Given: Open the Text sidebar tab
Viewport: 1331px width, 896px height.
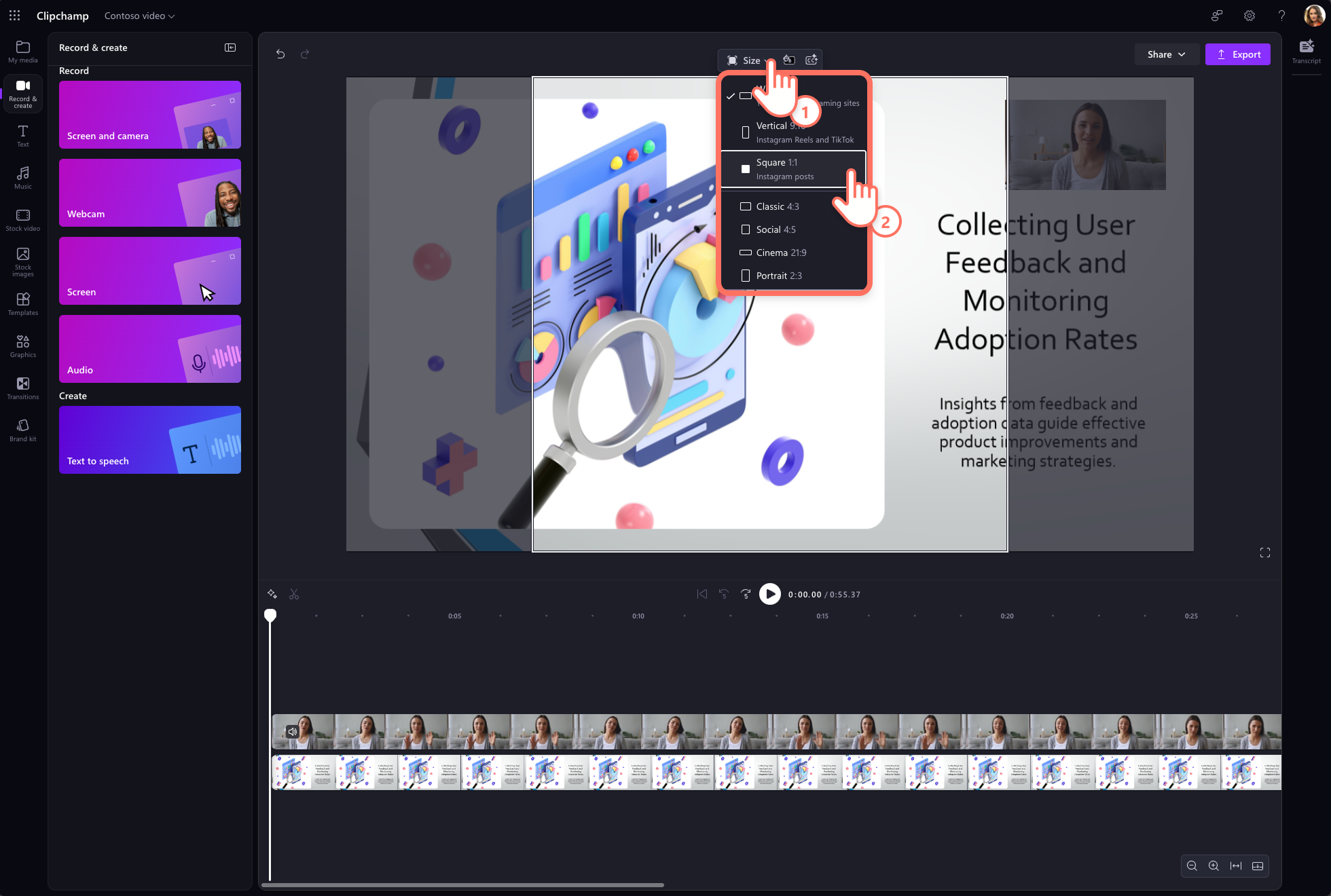Looking at the screenshot, I should [23, 136].
